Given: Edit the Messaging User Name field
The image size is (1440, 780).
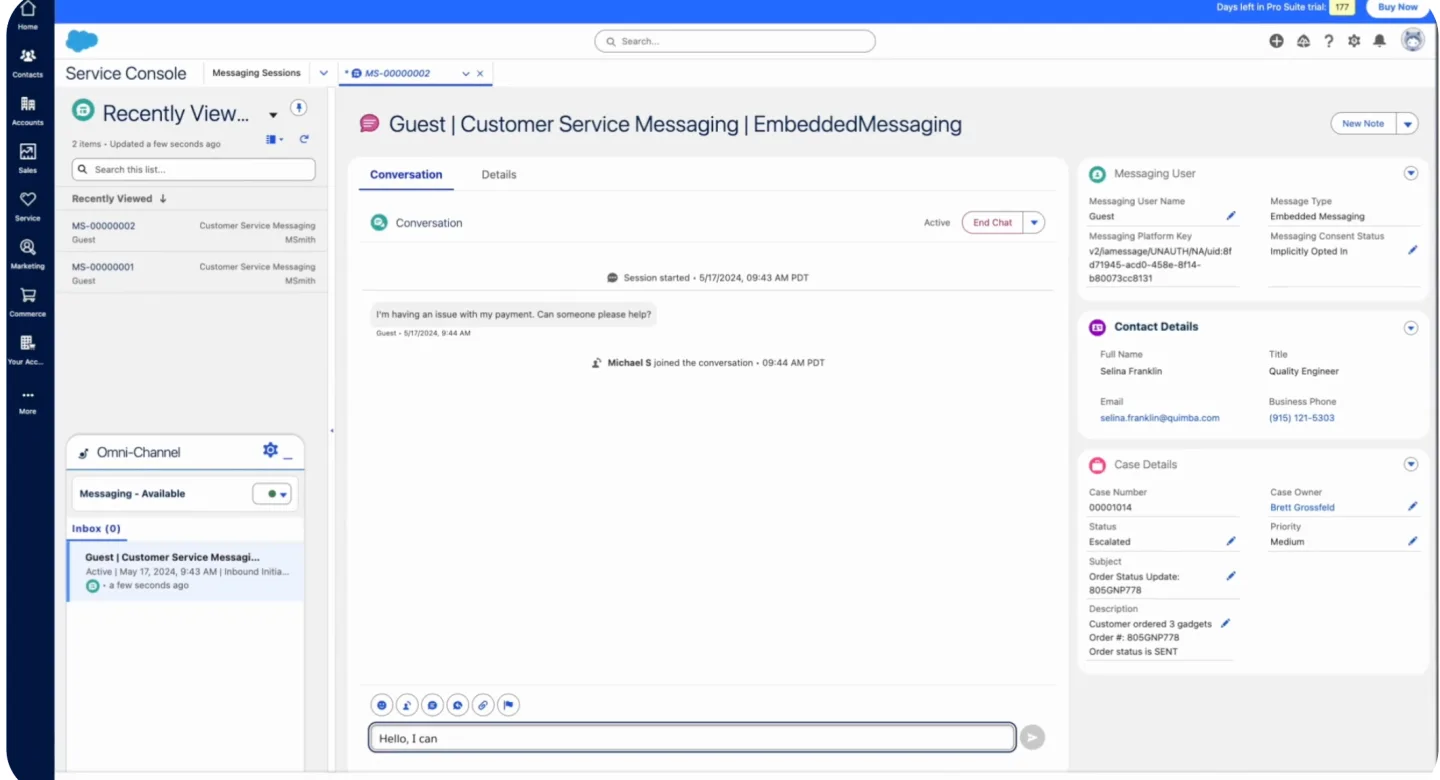Looking at the screenshot, I should (1231, 216).
